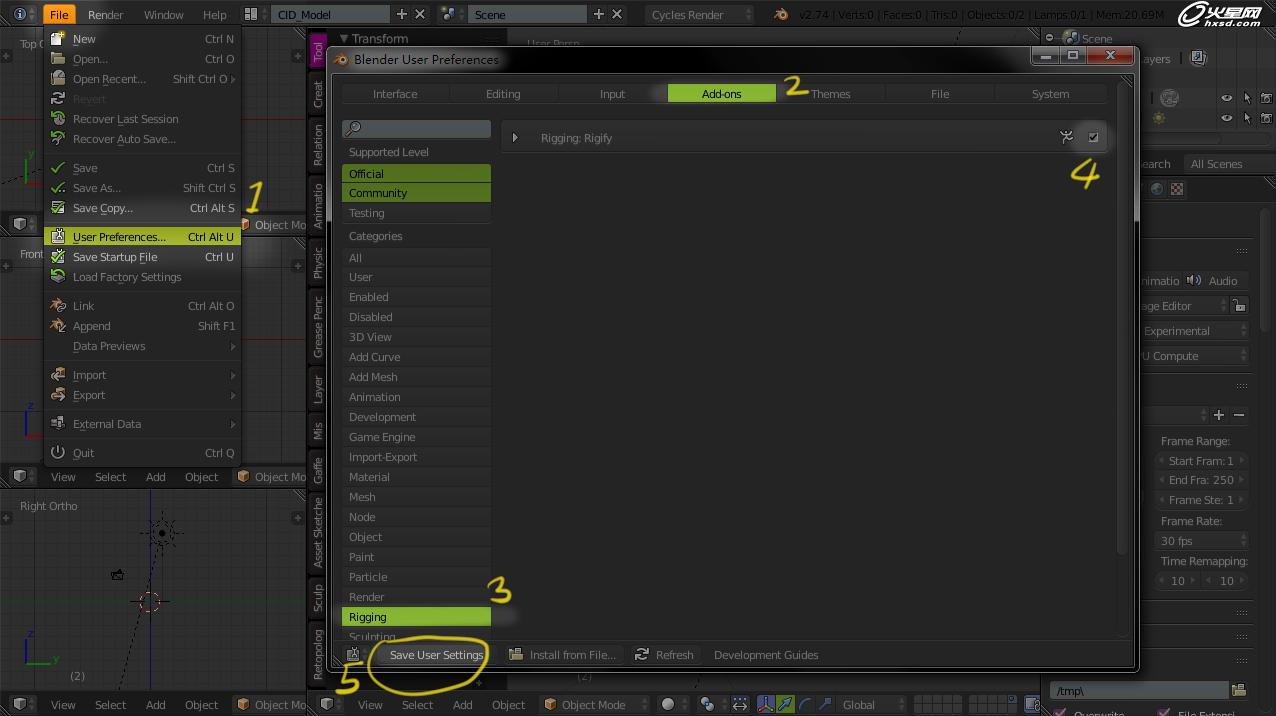Image resolution: width=1276 pixels, height=716 pixels.
Task: Click User Preferences in File menu
Action: pos(142,237)
